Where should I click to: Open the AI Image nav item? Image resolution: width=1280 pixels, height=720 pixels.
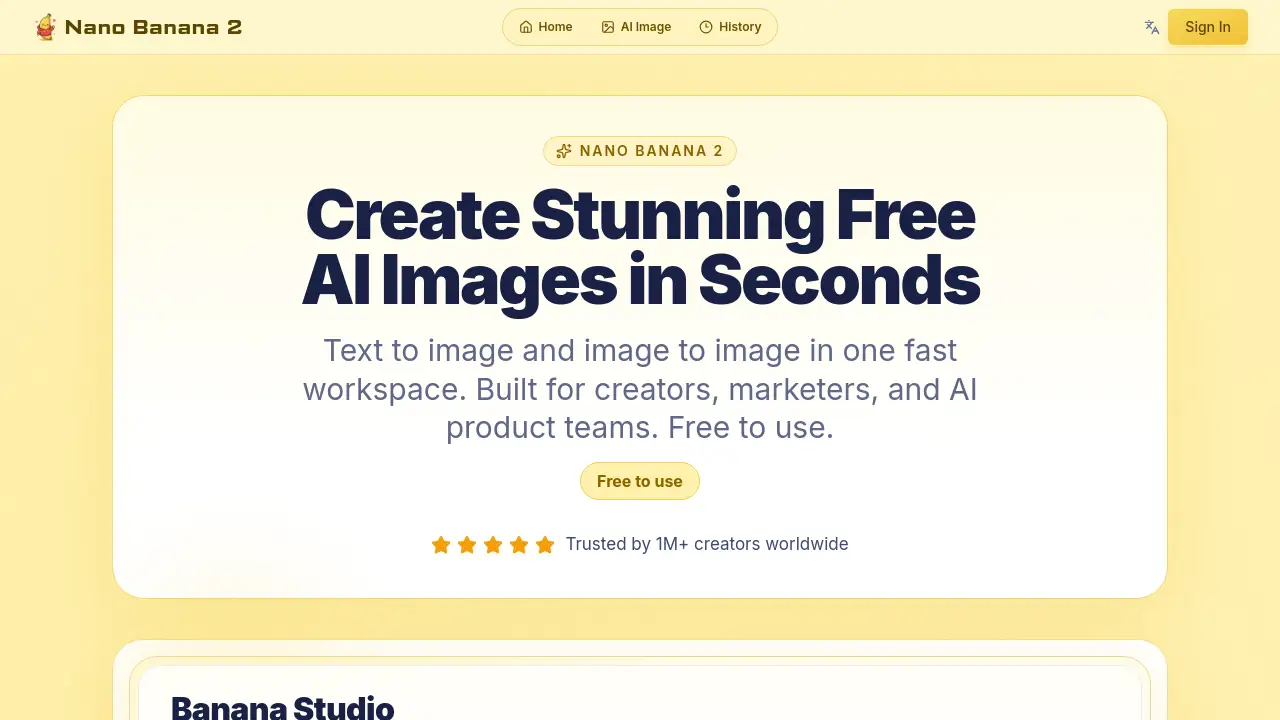[636, 27]
